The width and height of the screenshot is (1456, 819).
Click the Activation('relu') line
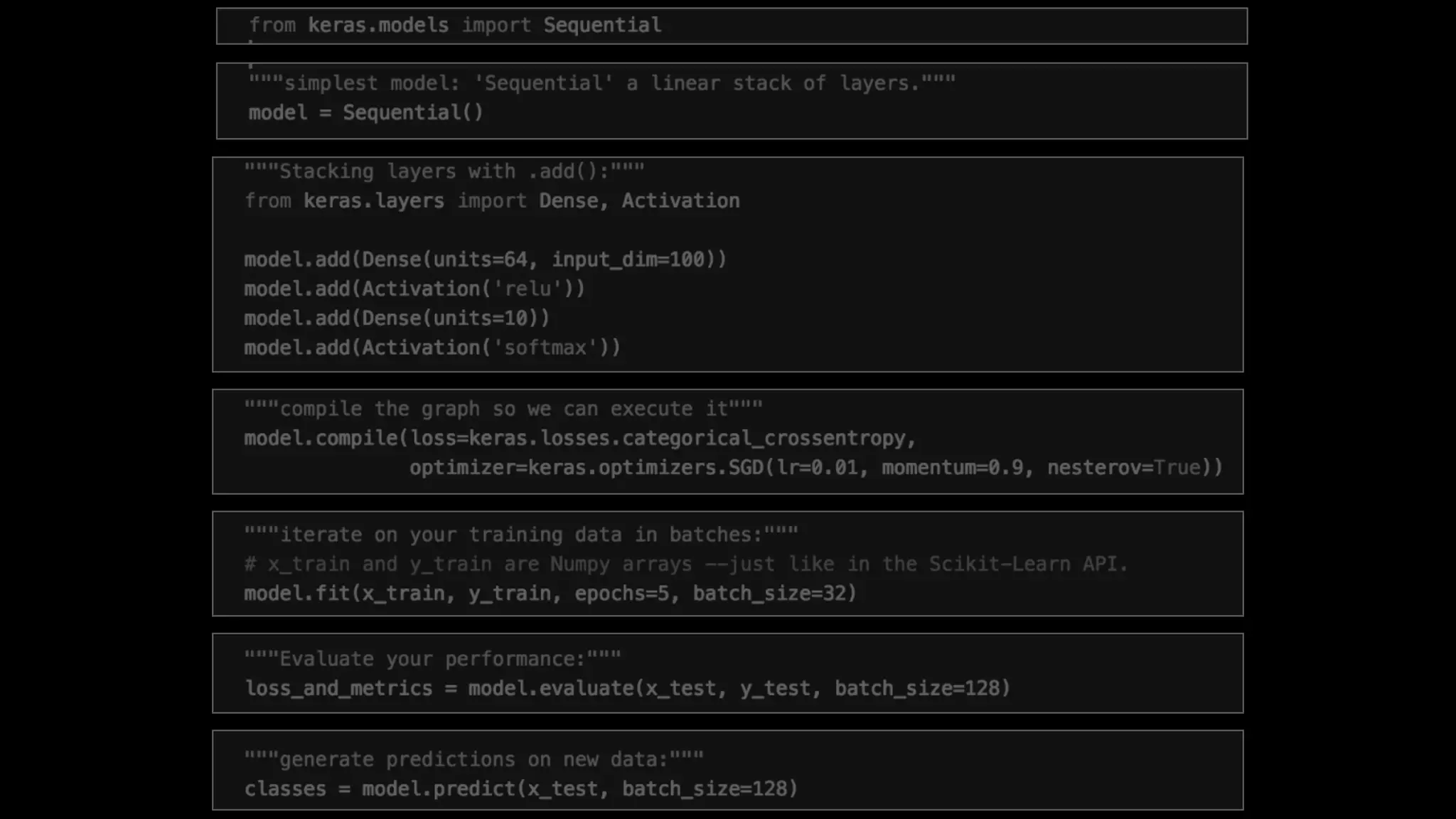[414, 289]
